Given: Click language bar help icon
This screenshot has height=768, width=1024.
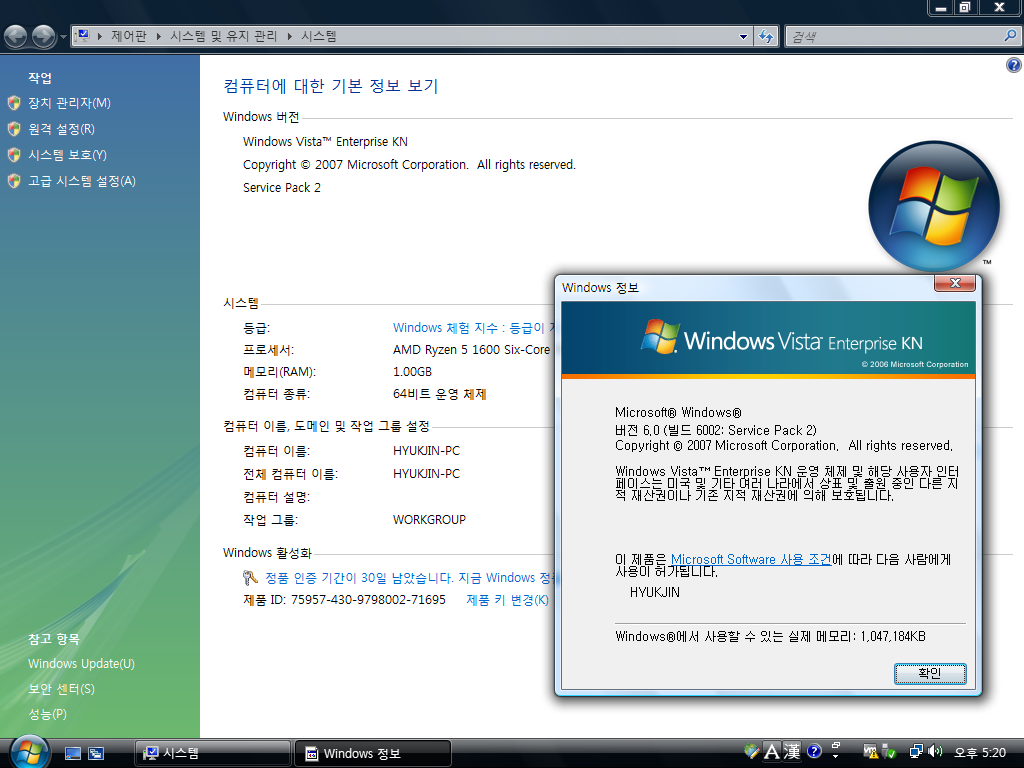Looking at the screenshot, I should coord(814,751).
